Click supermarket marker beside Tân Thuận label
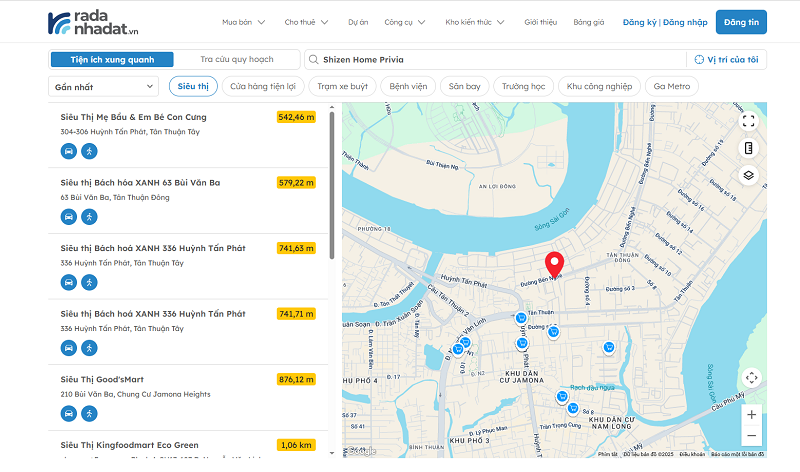The image size is (800, 472). tap(521, 318)
